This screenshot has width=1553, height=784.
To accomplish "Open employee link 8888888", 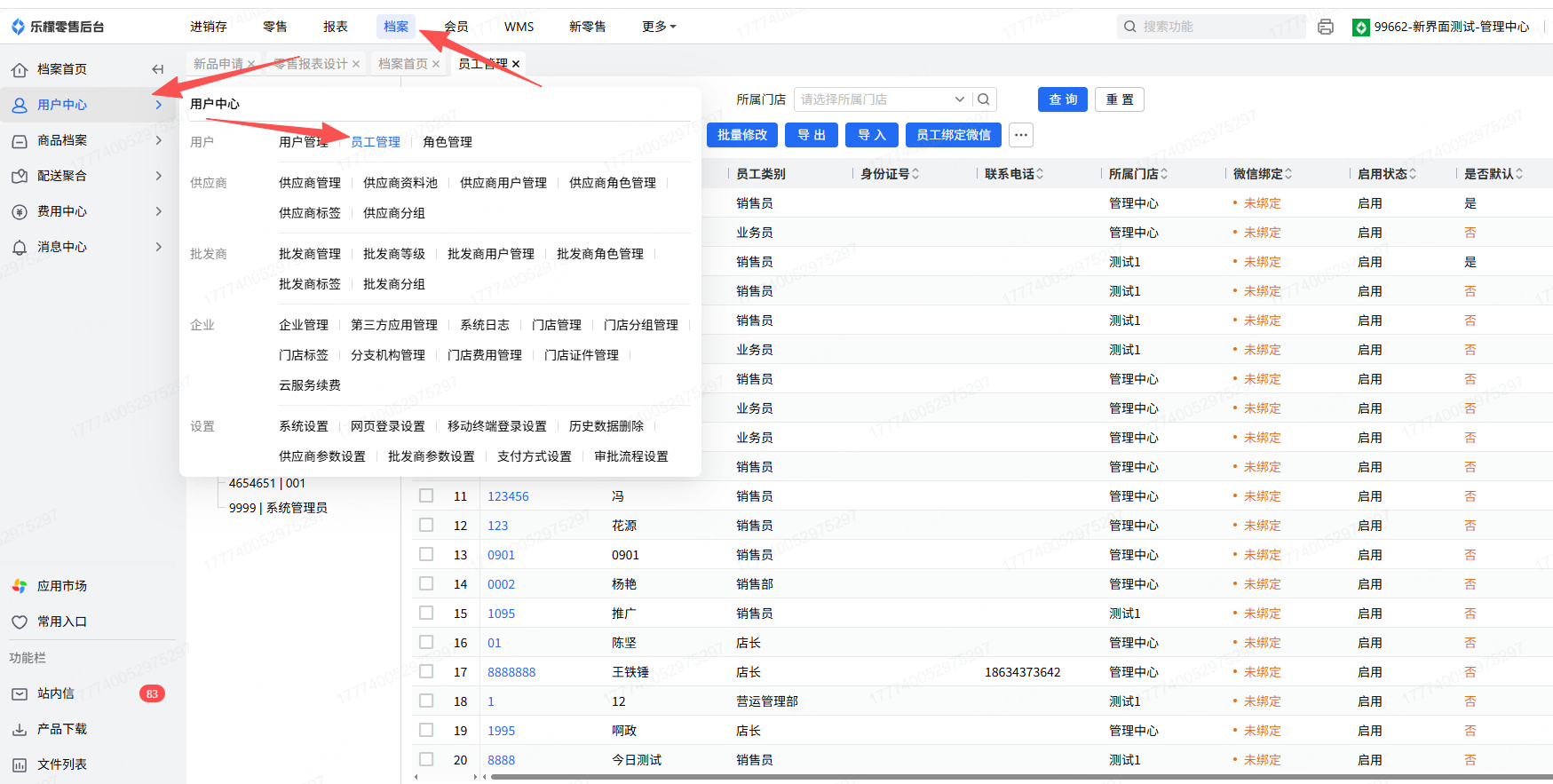I will 511,672.
